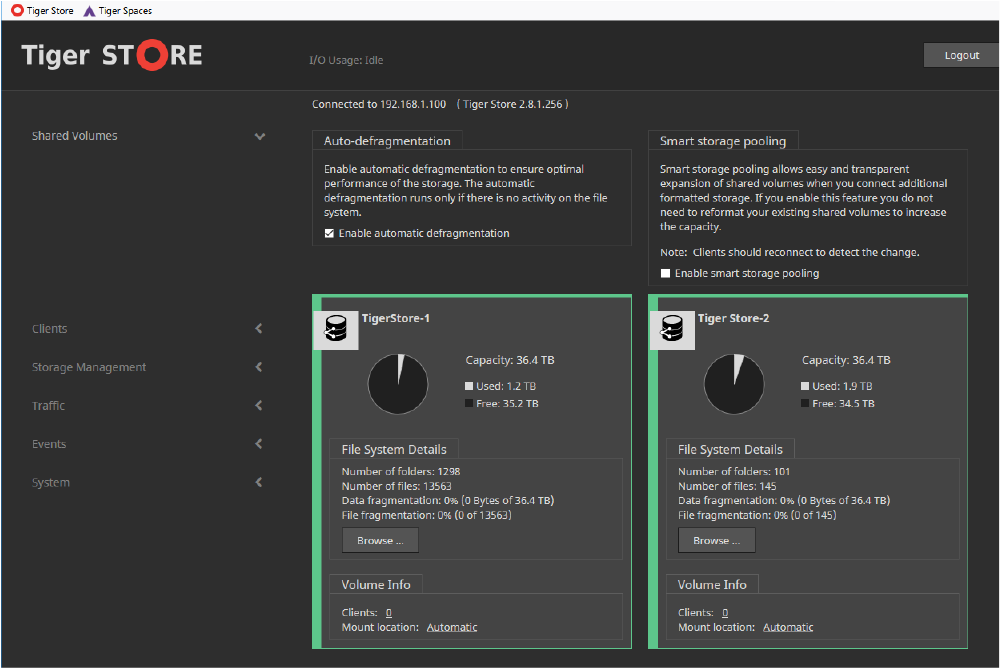Open Traffic in the sidebar

pyautogui.click(x=48, y=405)
